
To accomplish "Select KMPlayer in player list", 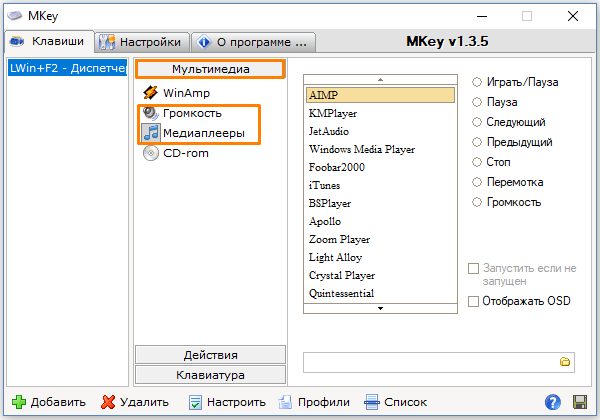I will (x=380, y=113).
